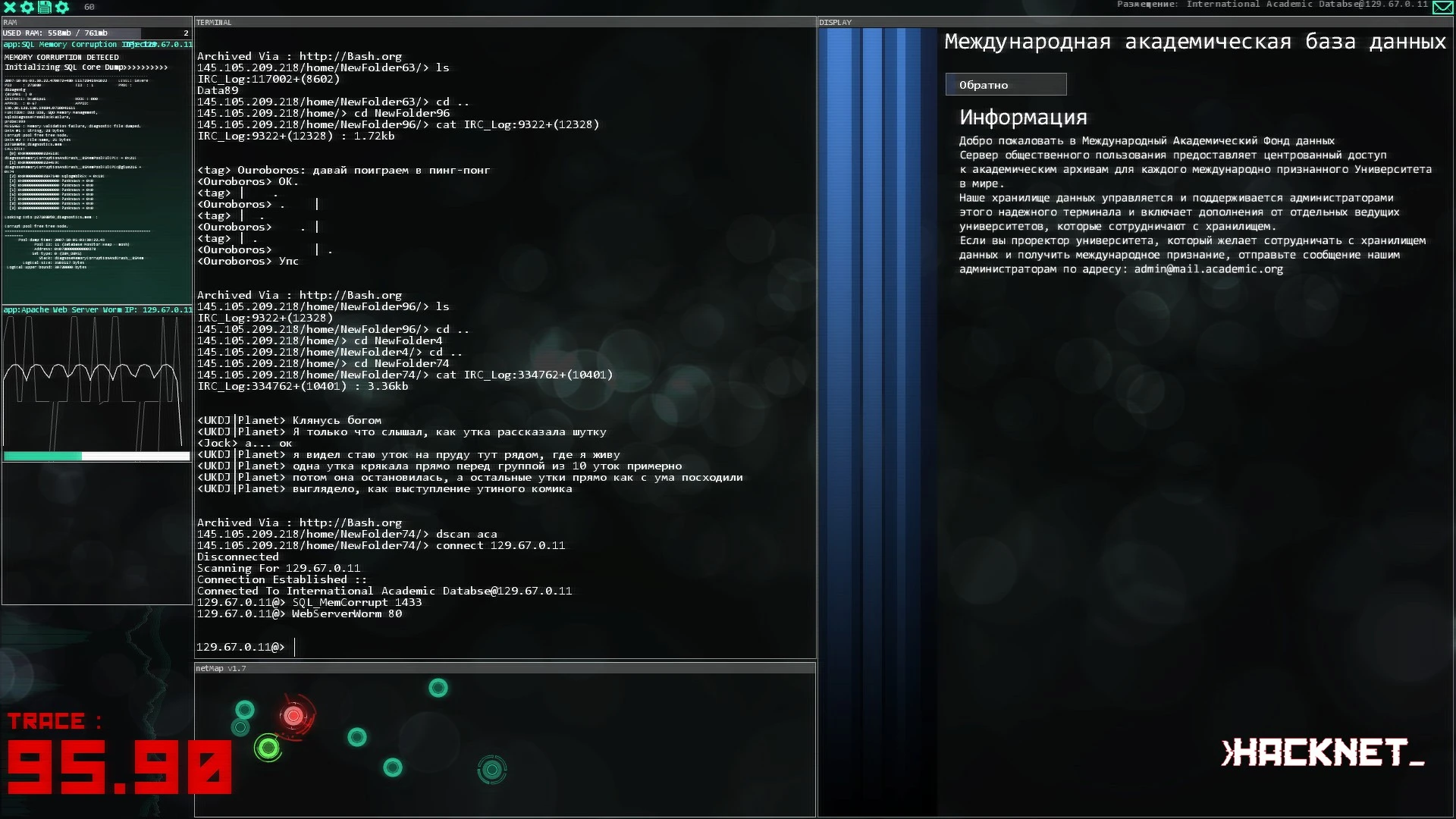Image resolution: width=1456 pixels, height=819 pixels.
Task: Click the TERMINAL panel title
Action: (x=214, y=22)
